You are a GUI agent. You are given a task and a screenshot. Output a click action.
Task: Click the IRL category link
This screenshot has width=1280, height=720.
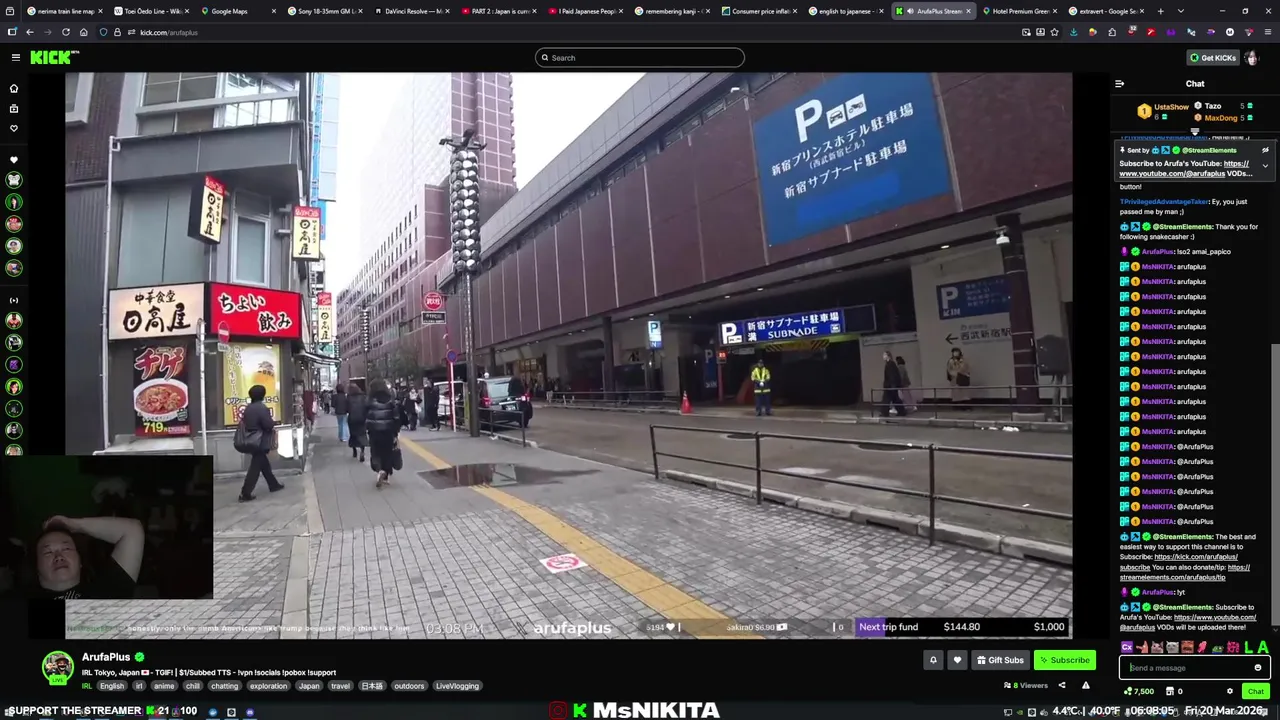tap(87, 686)
